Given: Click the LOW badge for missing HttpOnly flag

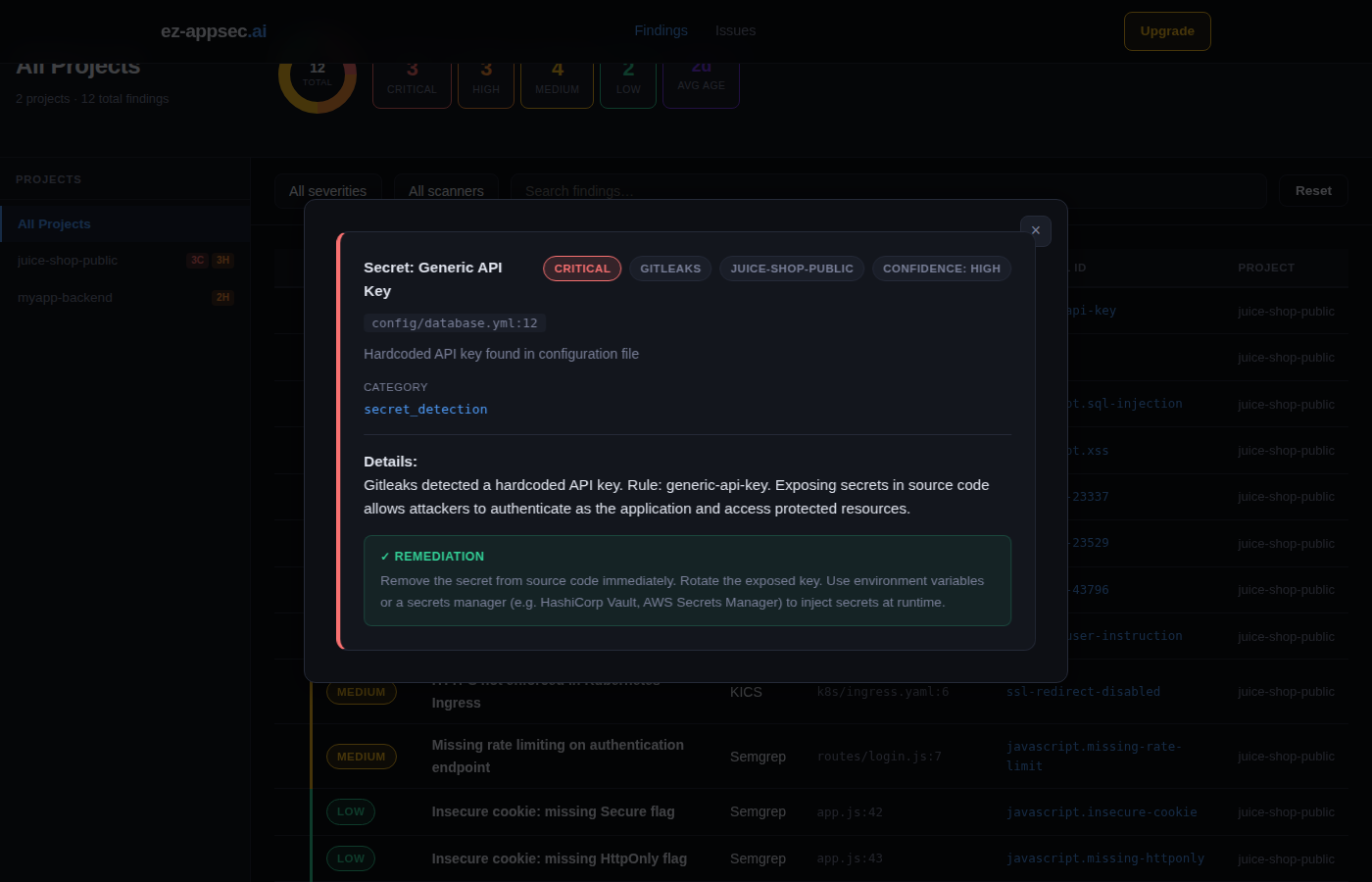Looking at the screenshot, I should (351, 858).
